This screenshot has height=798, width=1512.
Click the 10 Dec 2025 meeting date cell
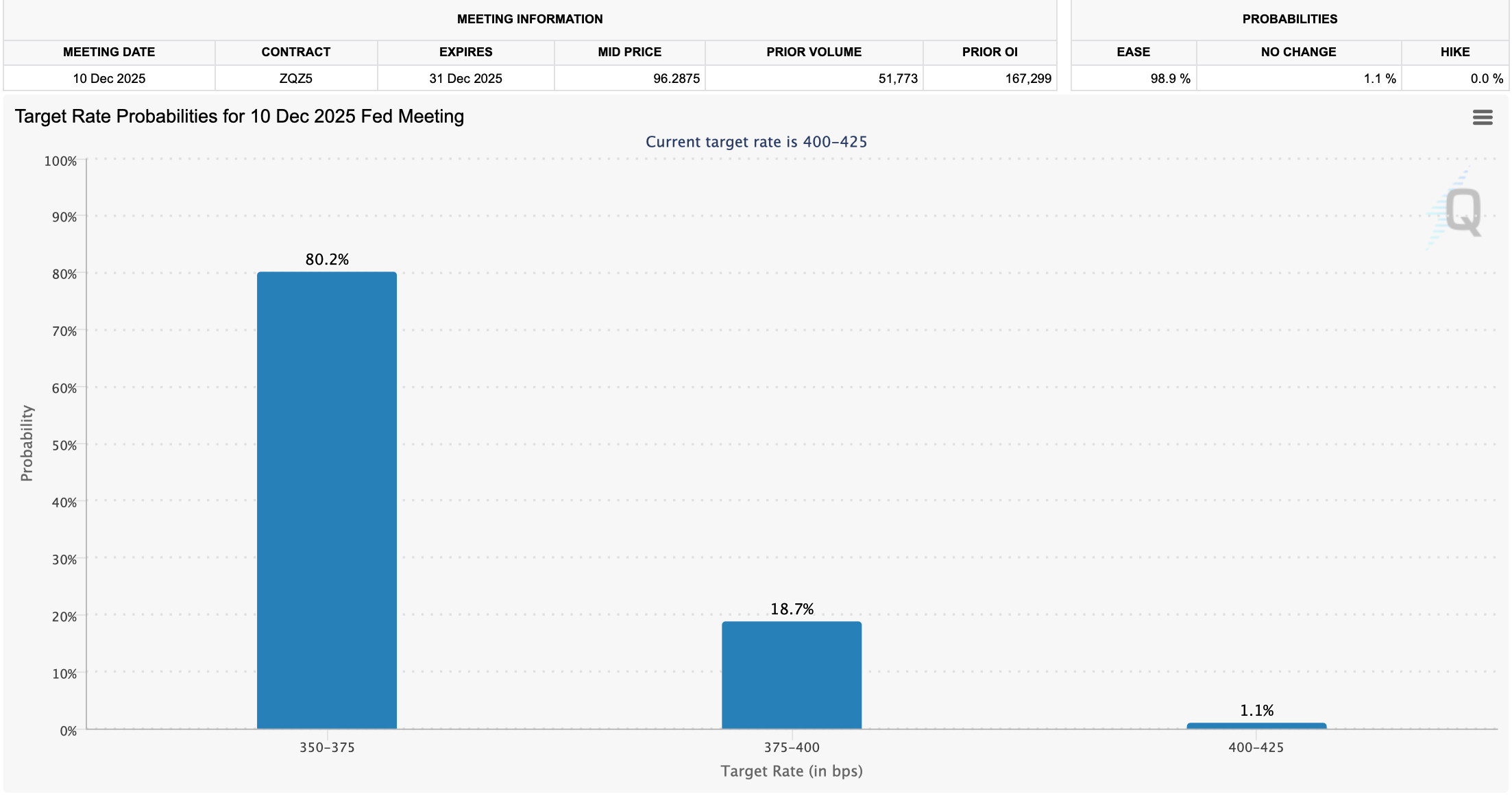tap(109, 78)
